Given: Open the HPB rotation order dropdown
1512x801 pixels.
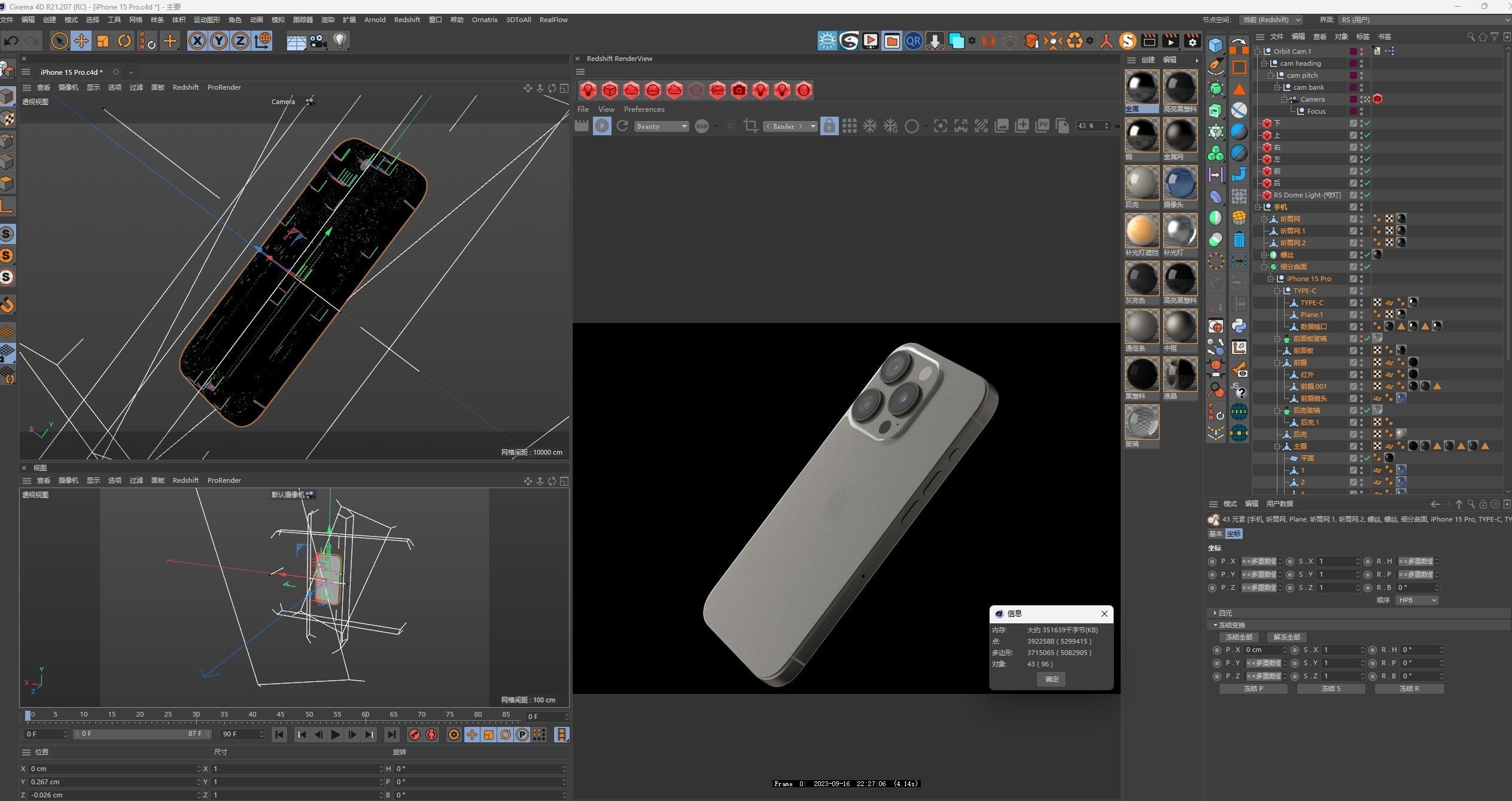Looking at the screenshot, I should (x=1416, y=600).
